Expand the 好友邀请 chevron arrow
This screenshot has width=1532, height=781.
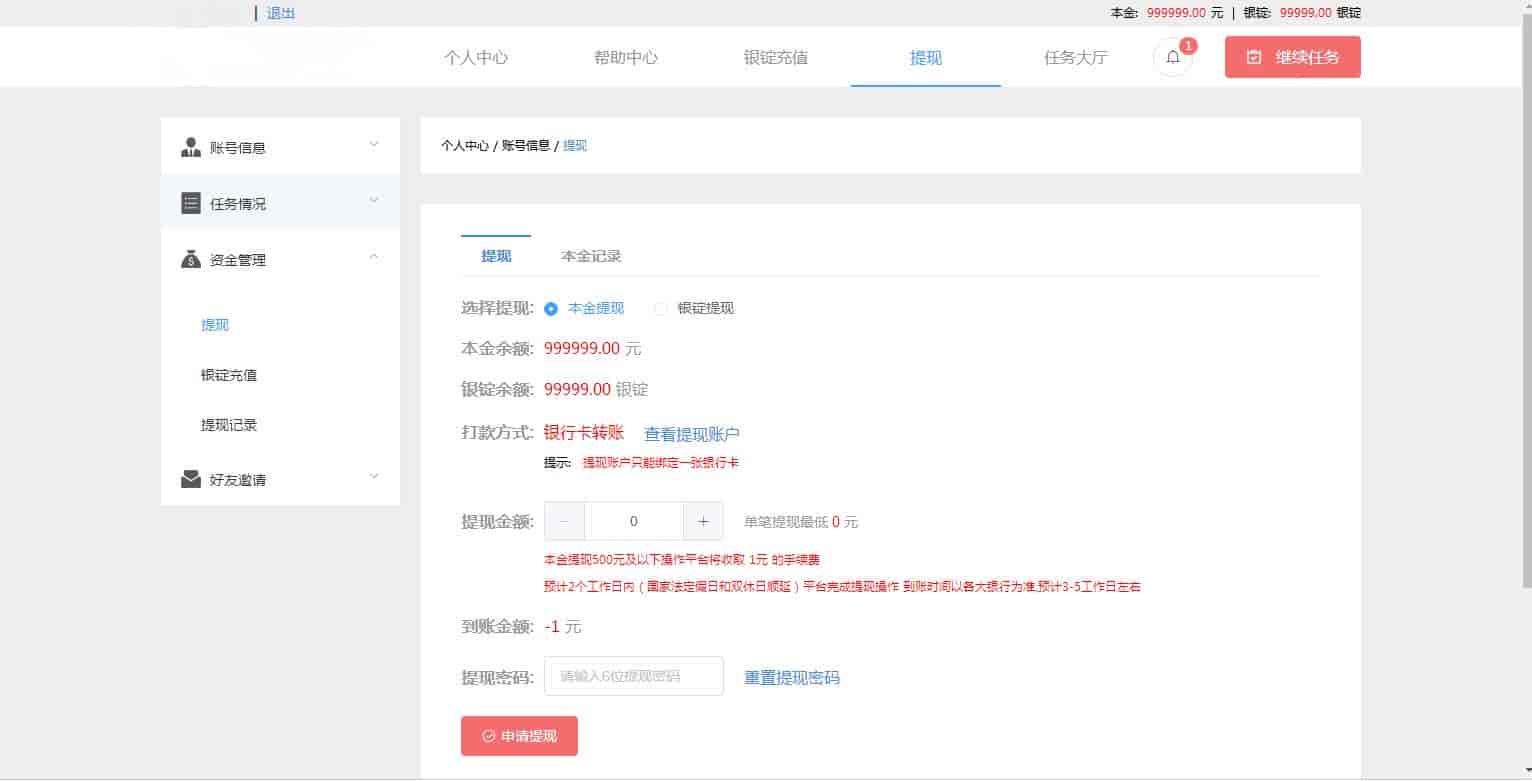(x=374, y=477)
